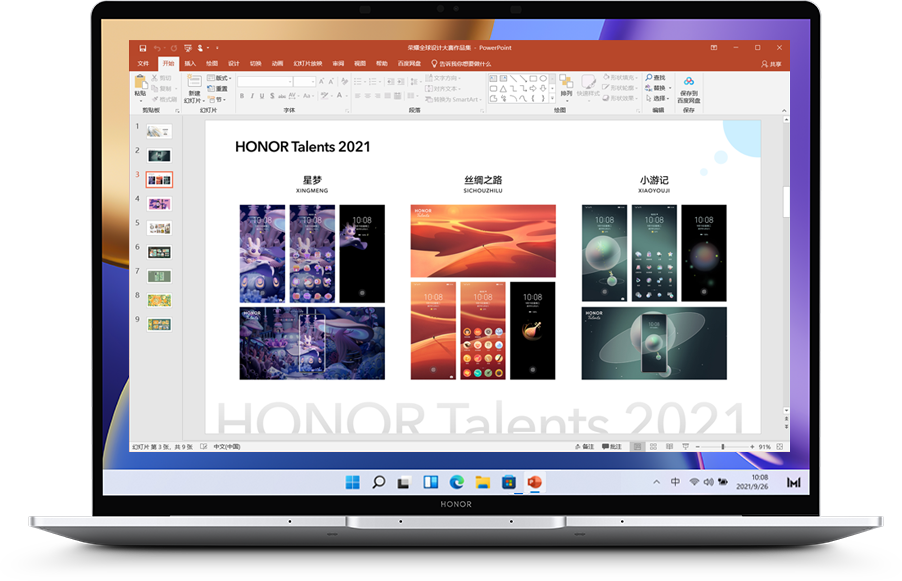Switch to the Design (设计) tab
The height and width of the screenshot is (581, 902).
[x=234, y=63]
